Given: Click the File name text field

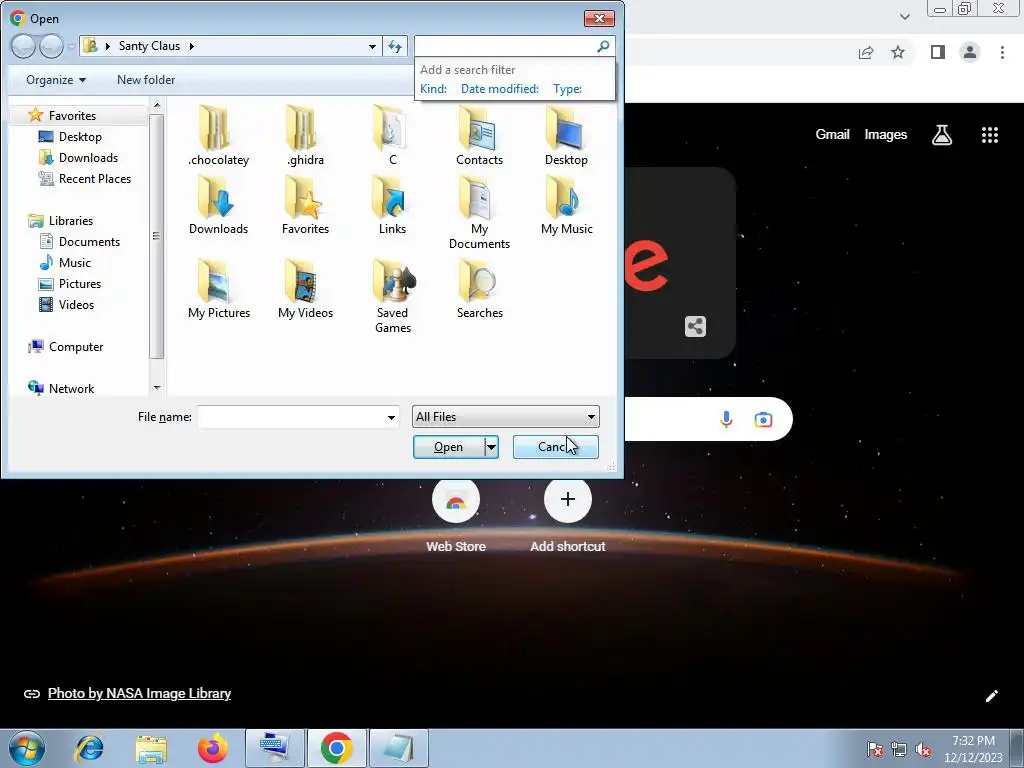Looking at the screenshot, I should (291, 417).
